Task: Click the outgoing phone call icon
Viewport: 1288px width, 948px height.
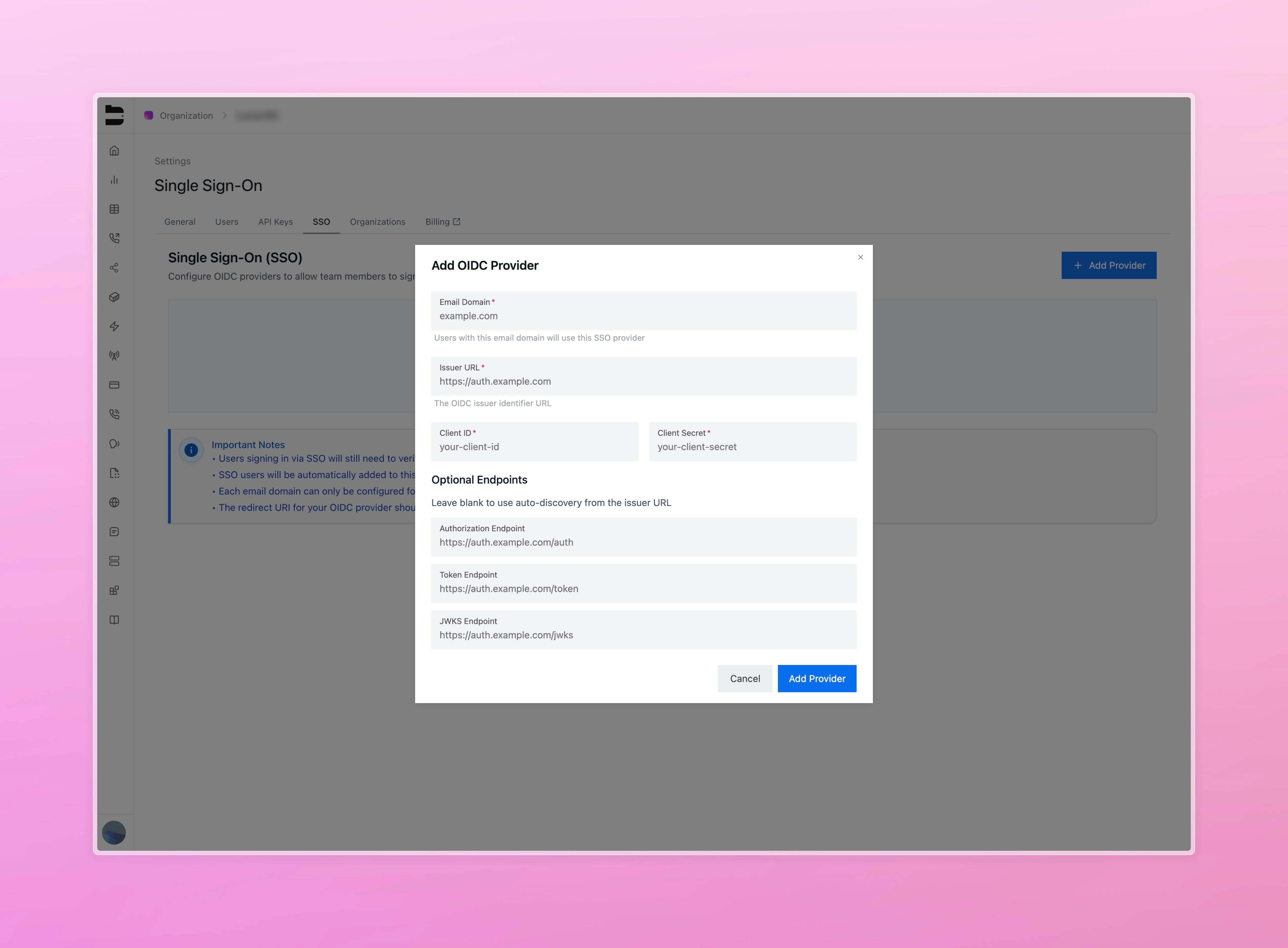Action: point(114,238)
